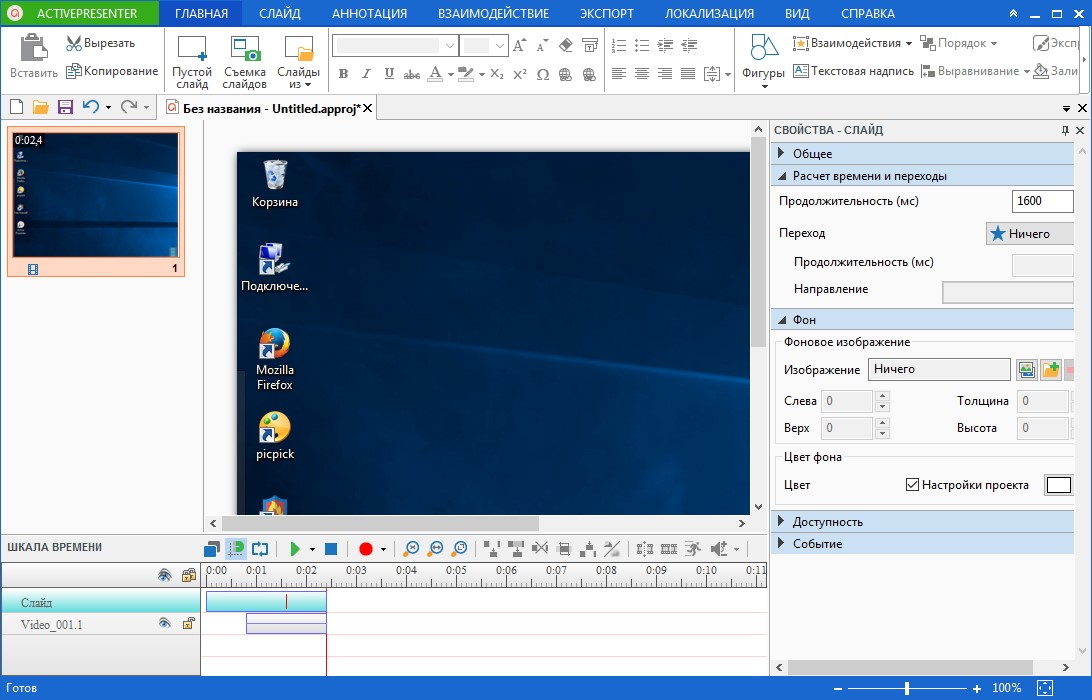Screen dimensions: 1092x700
Task: Click the Save icon in quick toolbar
Action: (65, 107)
